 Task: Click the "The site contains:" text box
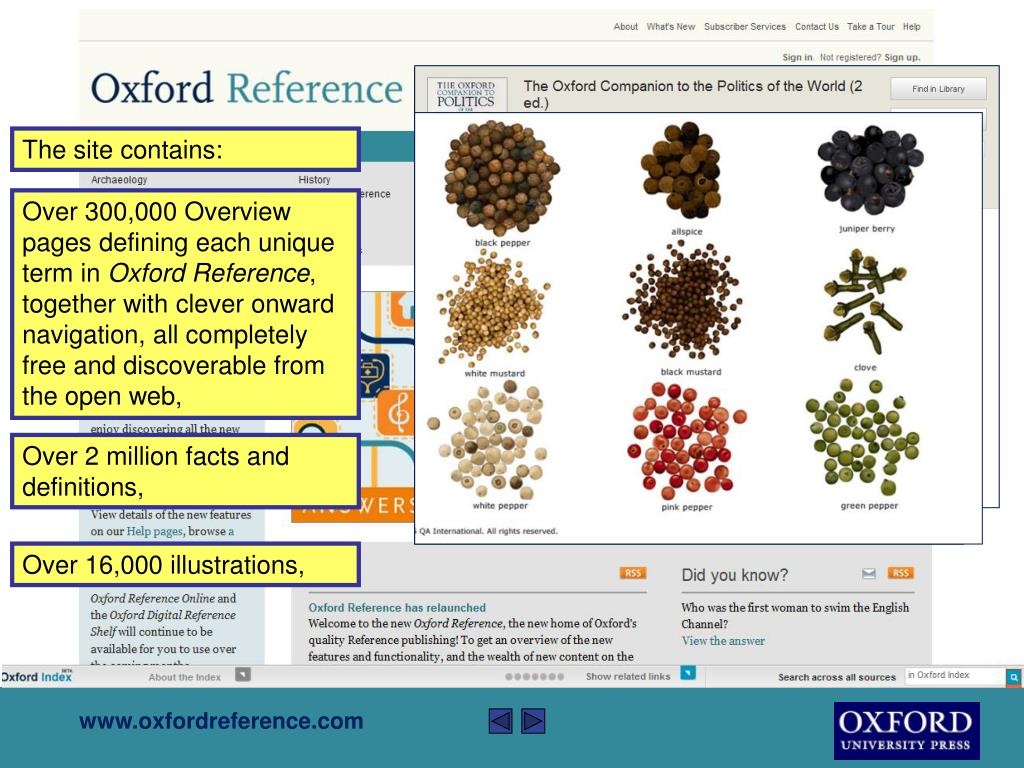click(x=185, y=150)
